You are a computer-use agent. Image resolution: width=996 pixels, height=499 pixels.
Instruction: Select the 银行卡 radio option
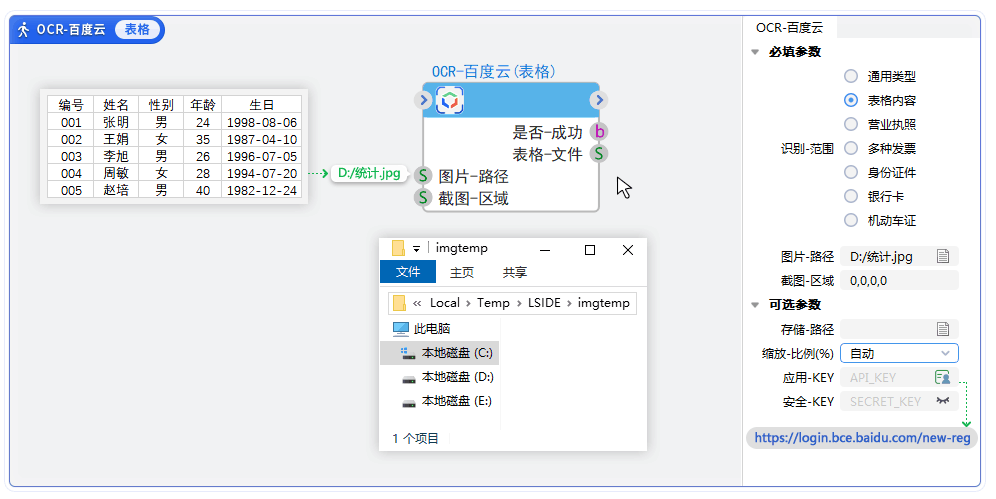click(851, 196)
